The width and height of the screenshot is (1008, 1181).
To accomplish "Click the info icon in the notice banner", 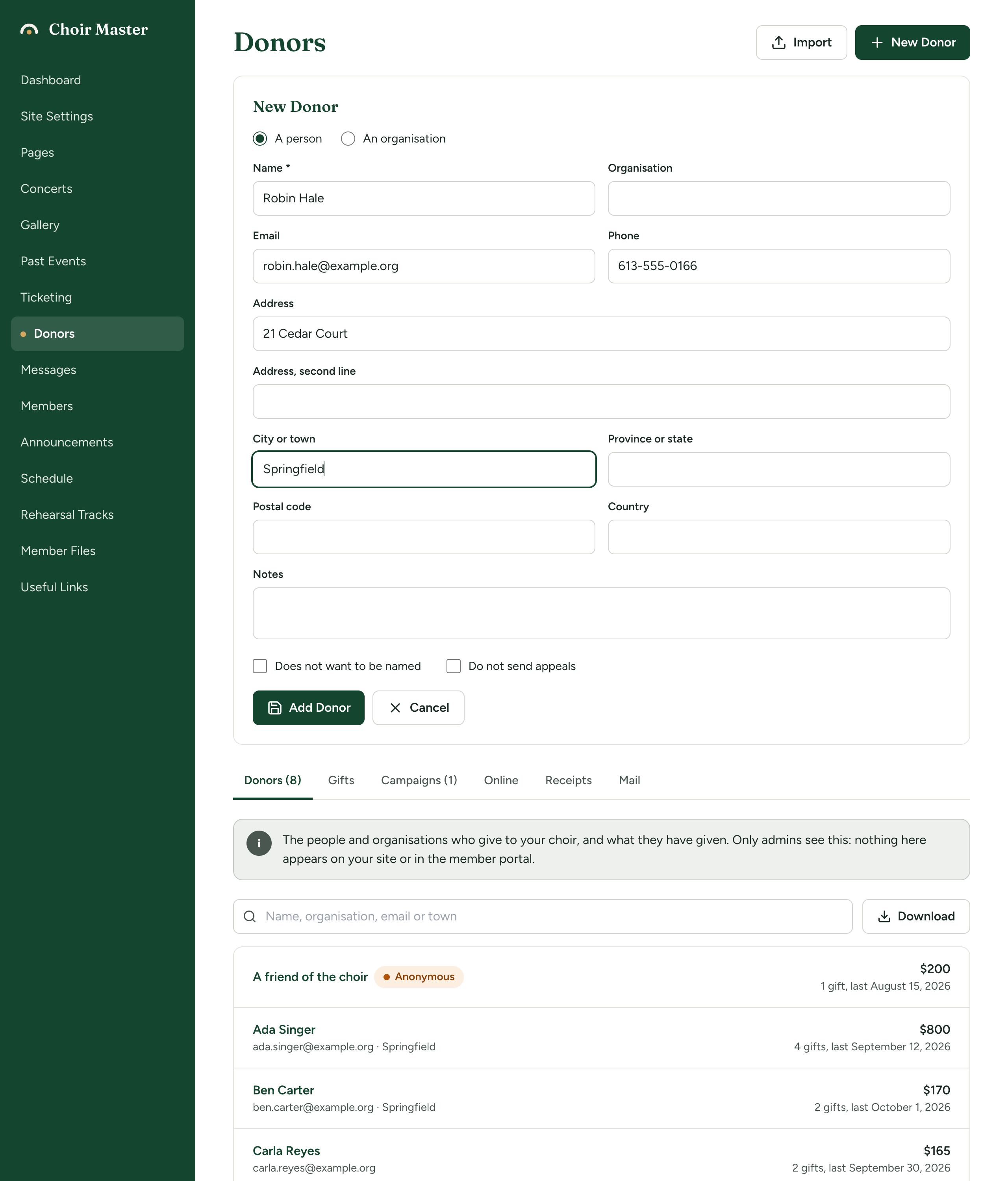I will pos(259,843).
